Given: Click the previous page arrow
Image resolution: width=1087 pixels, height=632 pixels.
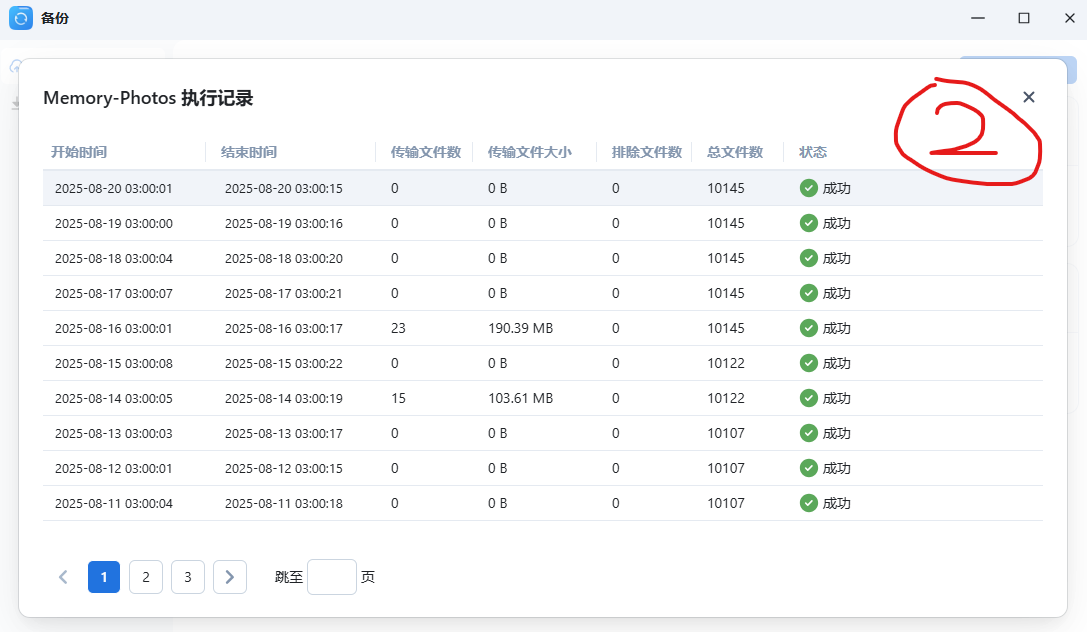Looking at the screenshot, I should tap(63, 577).
